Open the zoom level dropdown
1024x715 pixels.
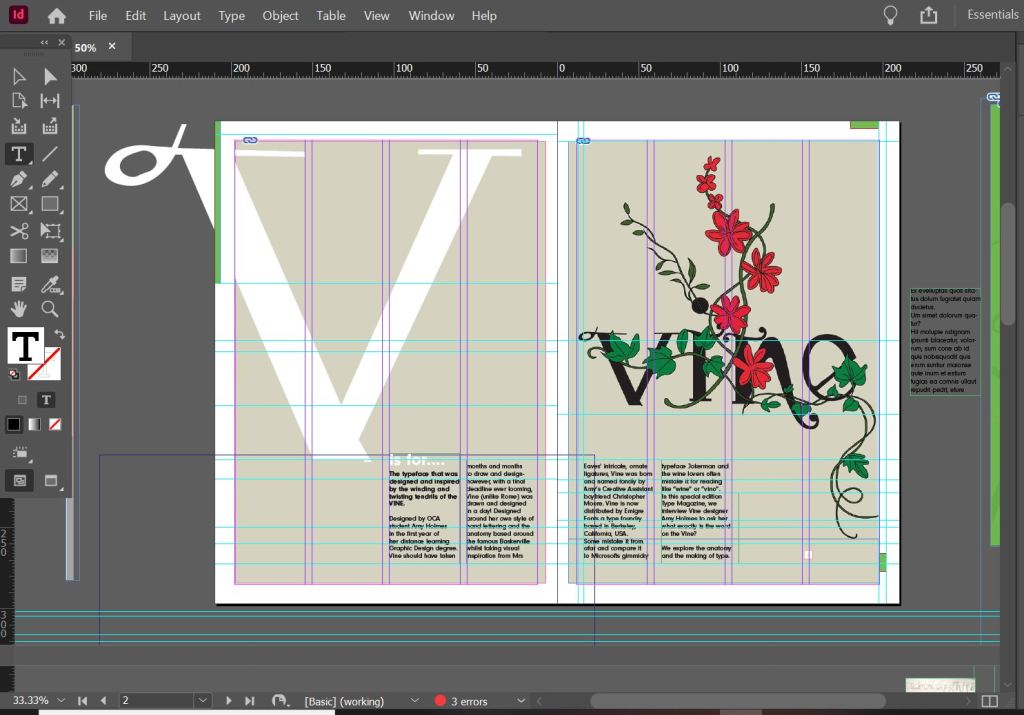62,701
